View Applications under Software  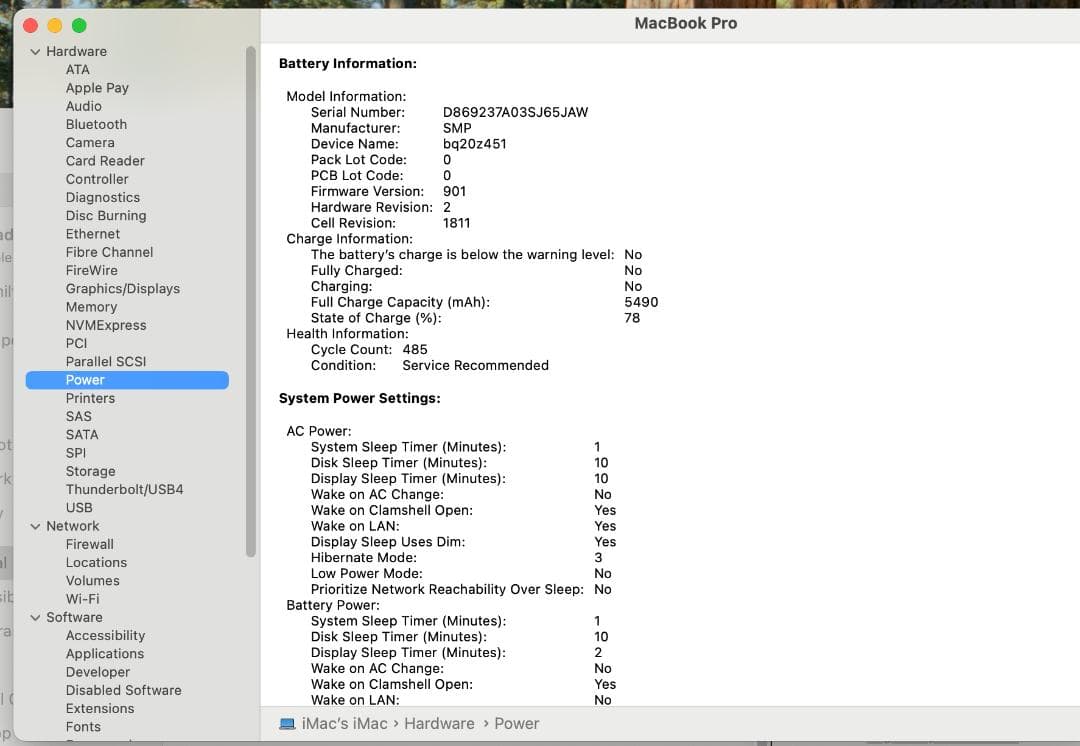pos(105,653)
